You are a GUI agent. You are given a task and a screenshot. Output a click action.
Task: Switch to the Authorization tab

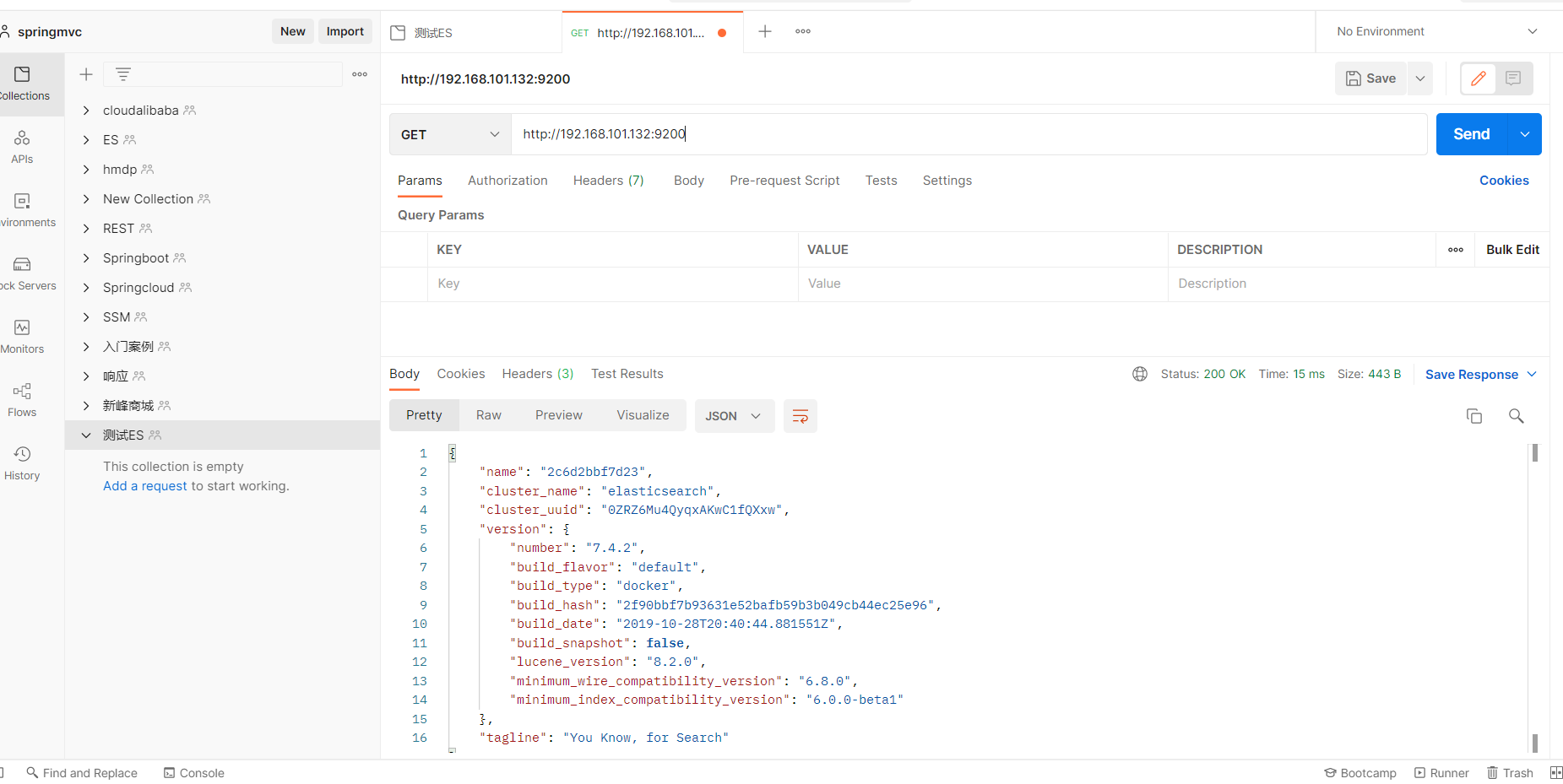tap(507, 181)
